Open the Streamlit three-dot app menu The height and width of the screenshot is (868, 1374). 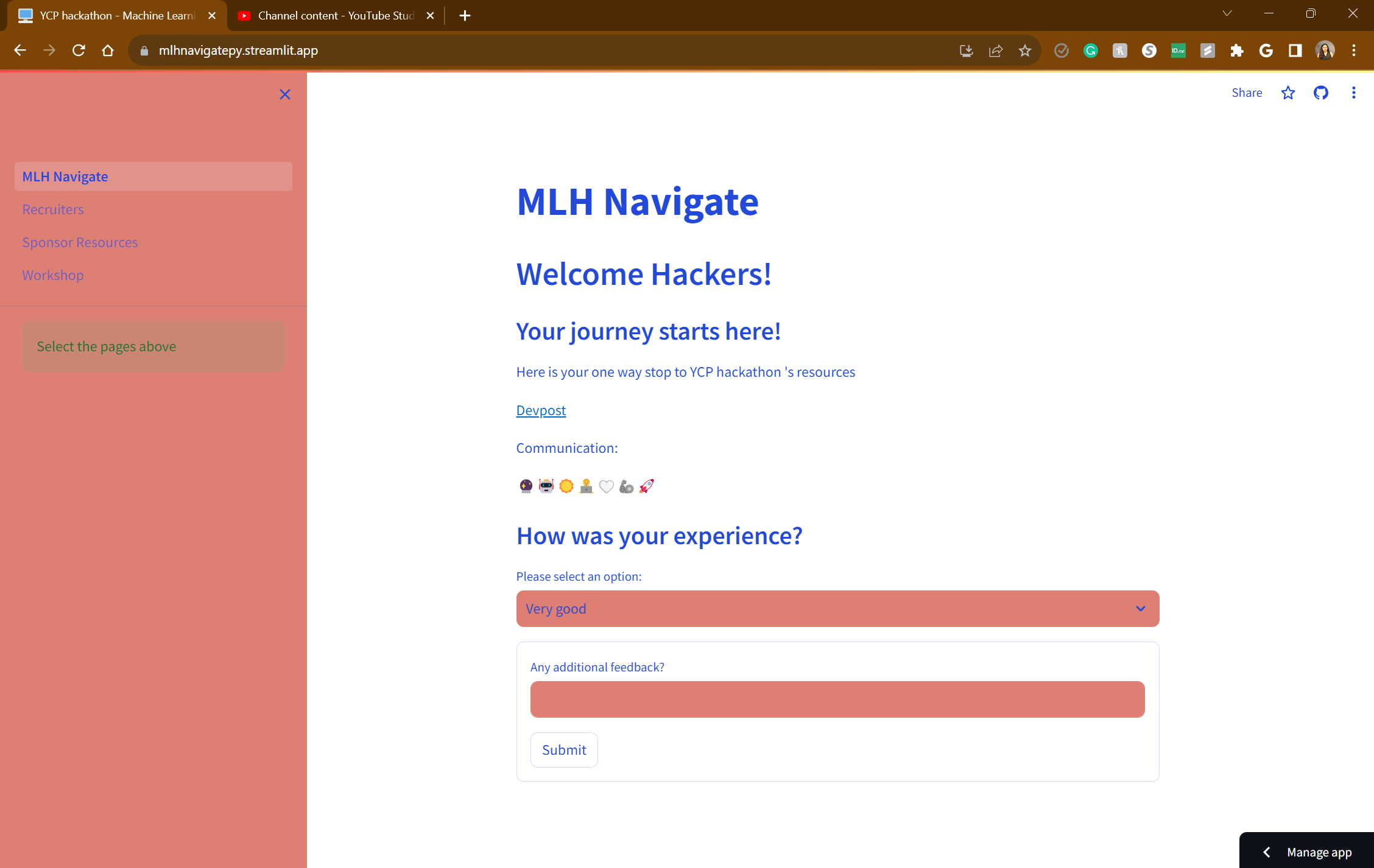click(1353, 93)
